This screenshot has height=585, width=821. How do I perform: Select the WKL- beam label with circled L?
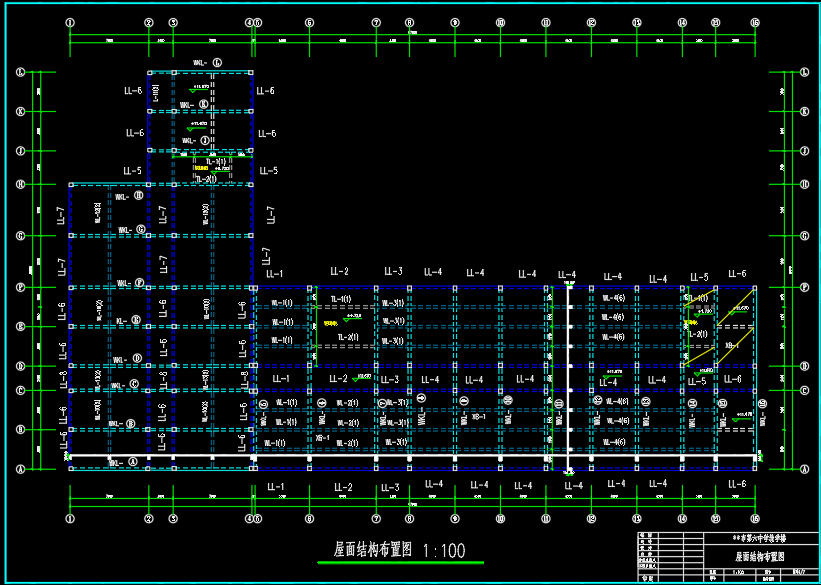coord(207,63)
